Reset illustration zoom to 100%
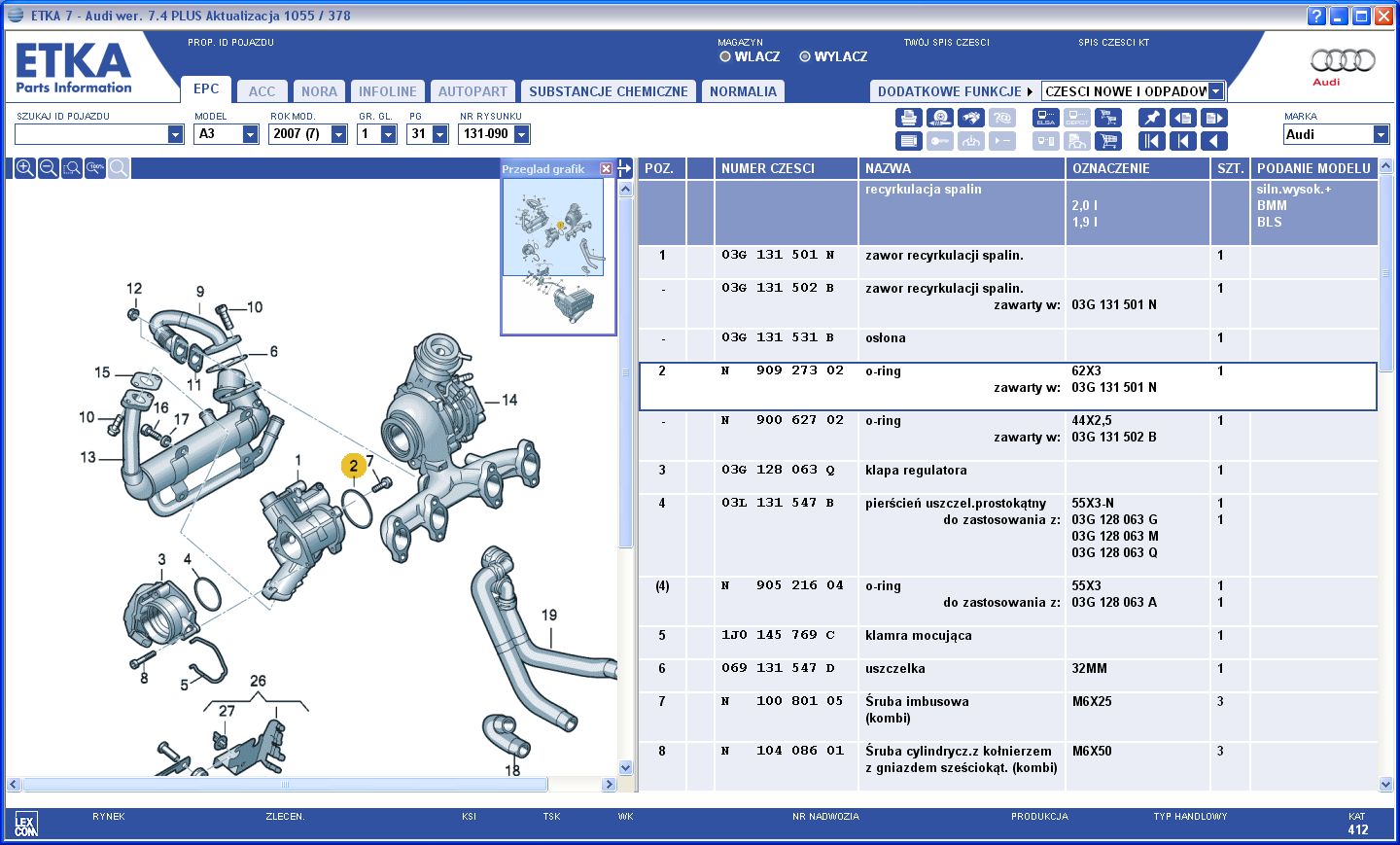The width and height of the screenshot is (1400, 845). [95, 168]
